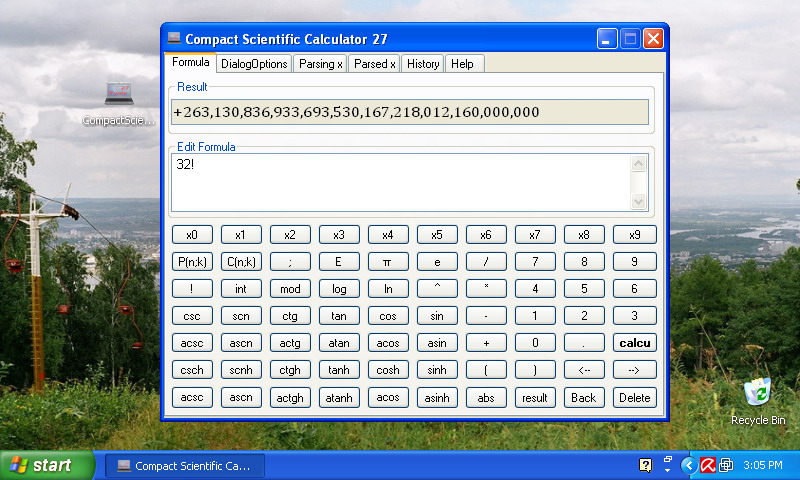Image resolution: width=800 pixels, height=480 pixels.
Task: Insert the sin function
Action: click(x=437, y=316)
